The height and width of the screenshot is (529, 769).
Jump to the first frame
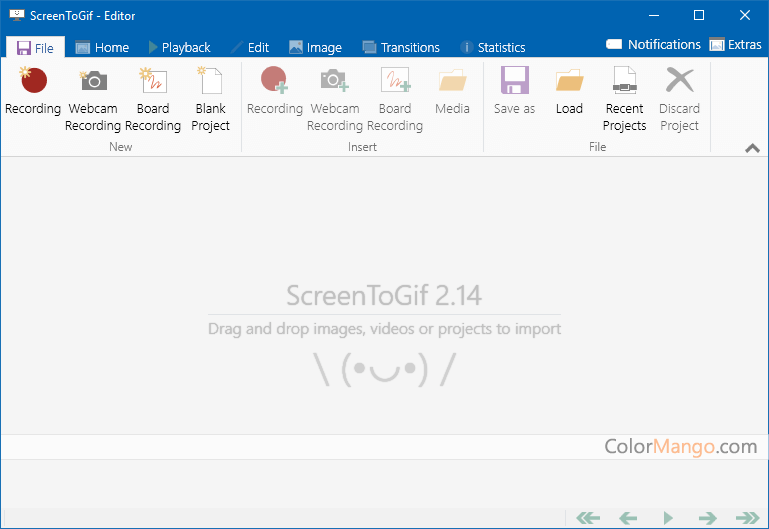click(588, 518)
